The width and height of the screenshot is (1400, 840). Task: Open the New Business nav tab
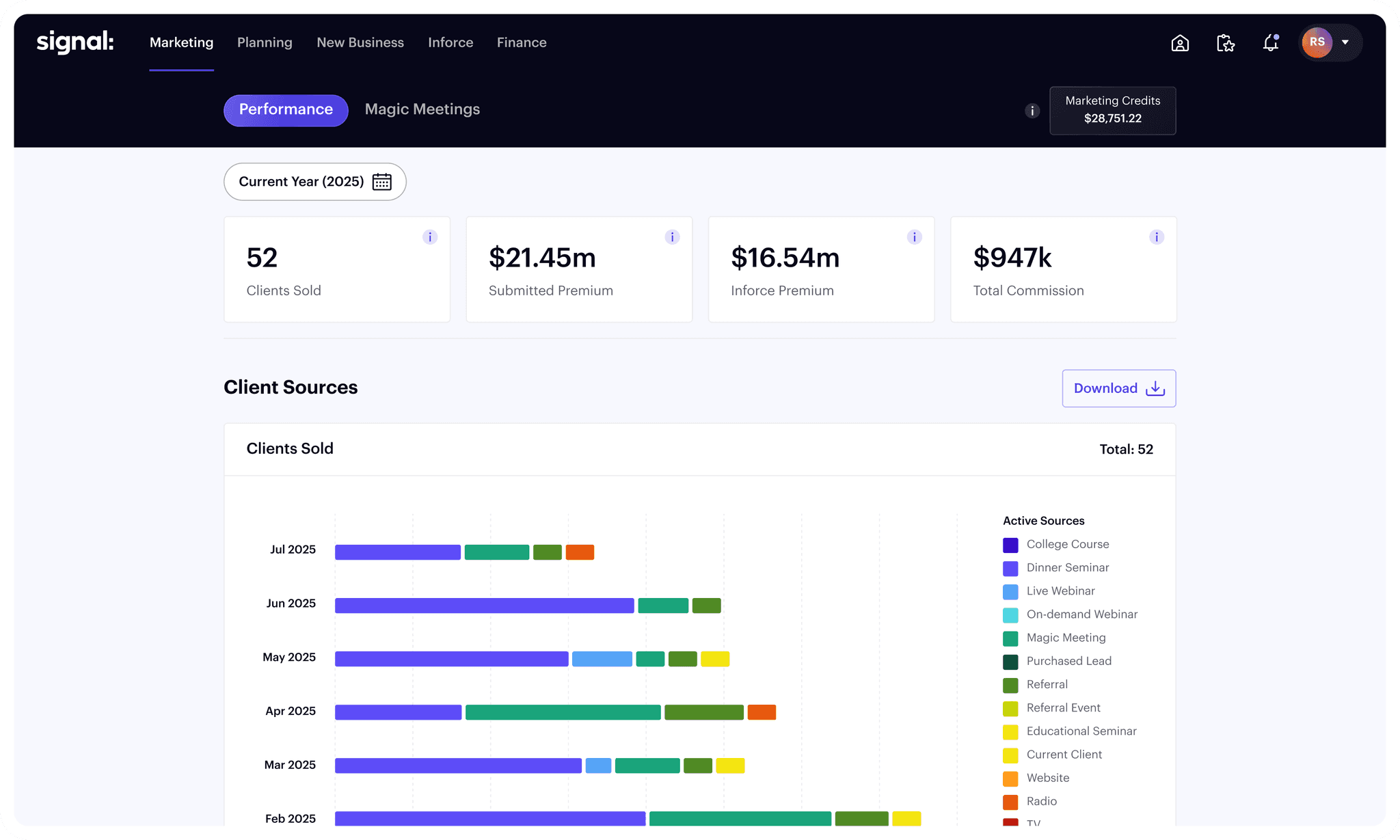click(360, 42)
